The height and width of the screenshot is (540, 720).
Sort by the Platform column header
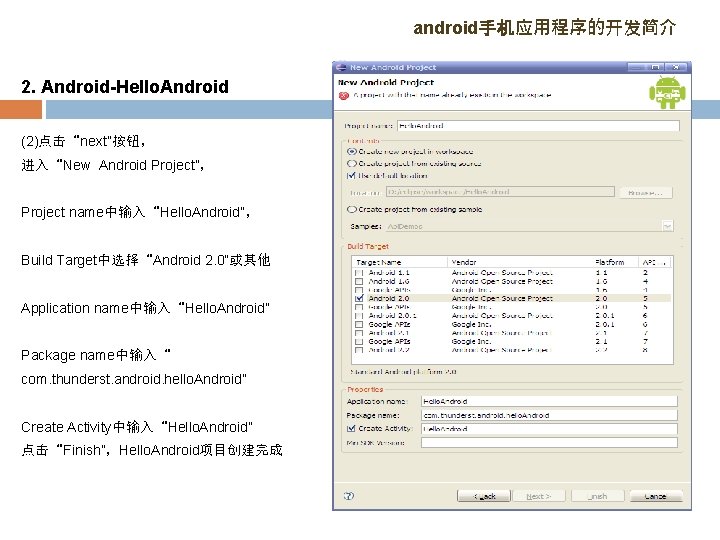tap(615, 262)
